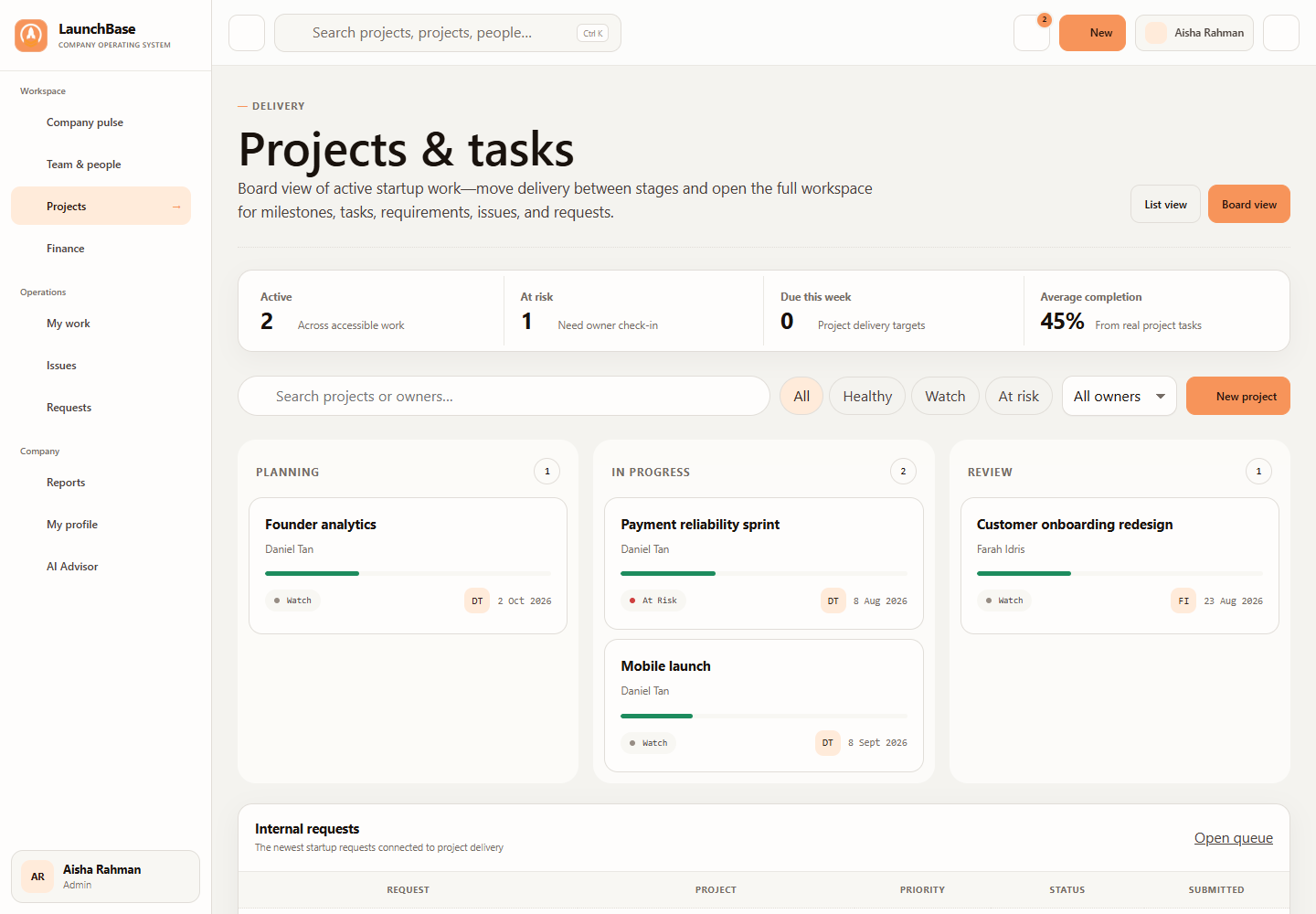Click the REQUEST column header
This screenshot has width=1316, height=914.
(408, 889)
